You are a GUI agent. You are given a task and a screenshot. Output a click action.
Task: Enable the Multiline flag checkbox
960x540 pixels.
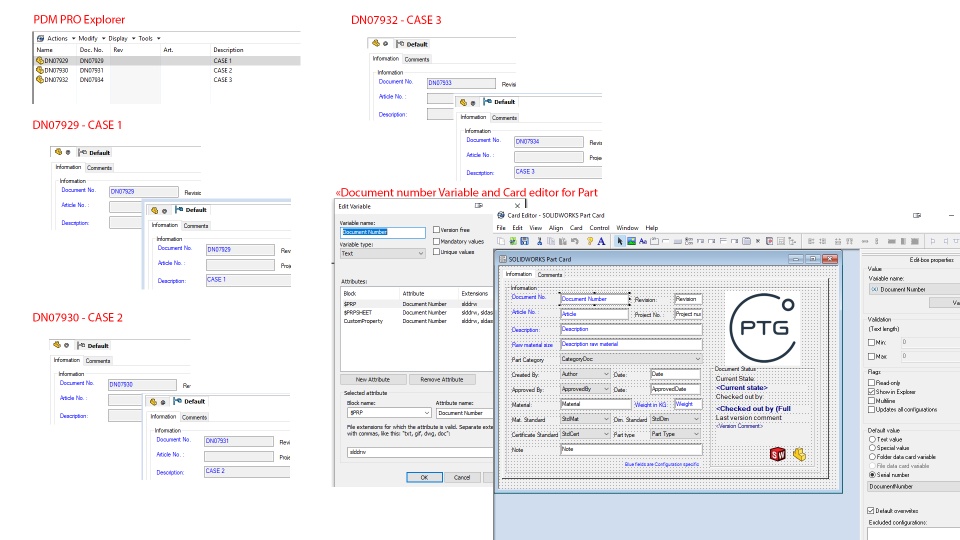871,401
